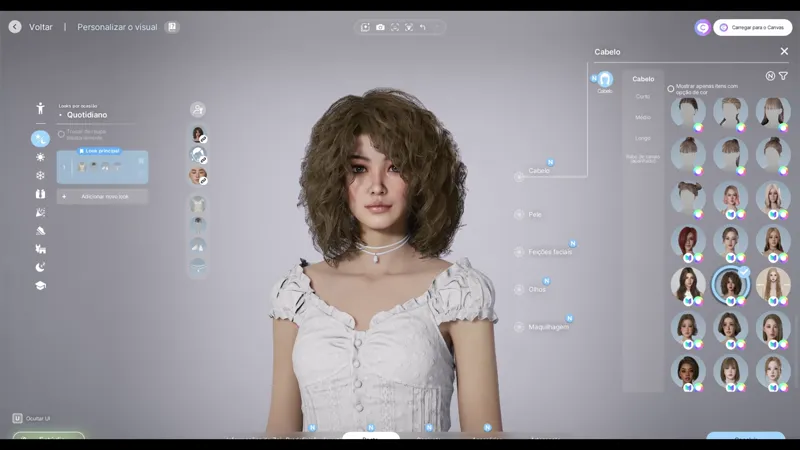This screenshot has width=800, height=450.
Task: Open the Cabelo heading tab in the list
Action: (x=643, y=79)
